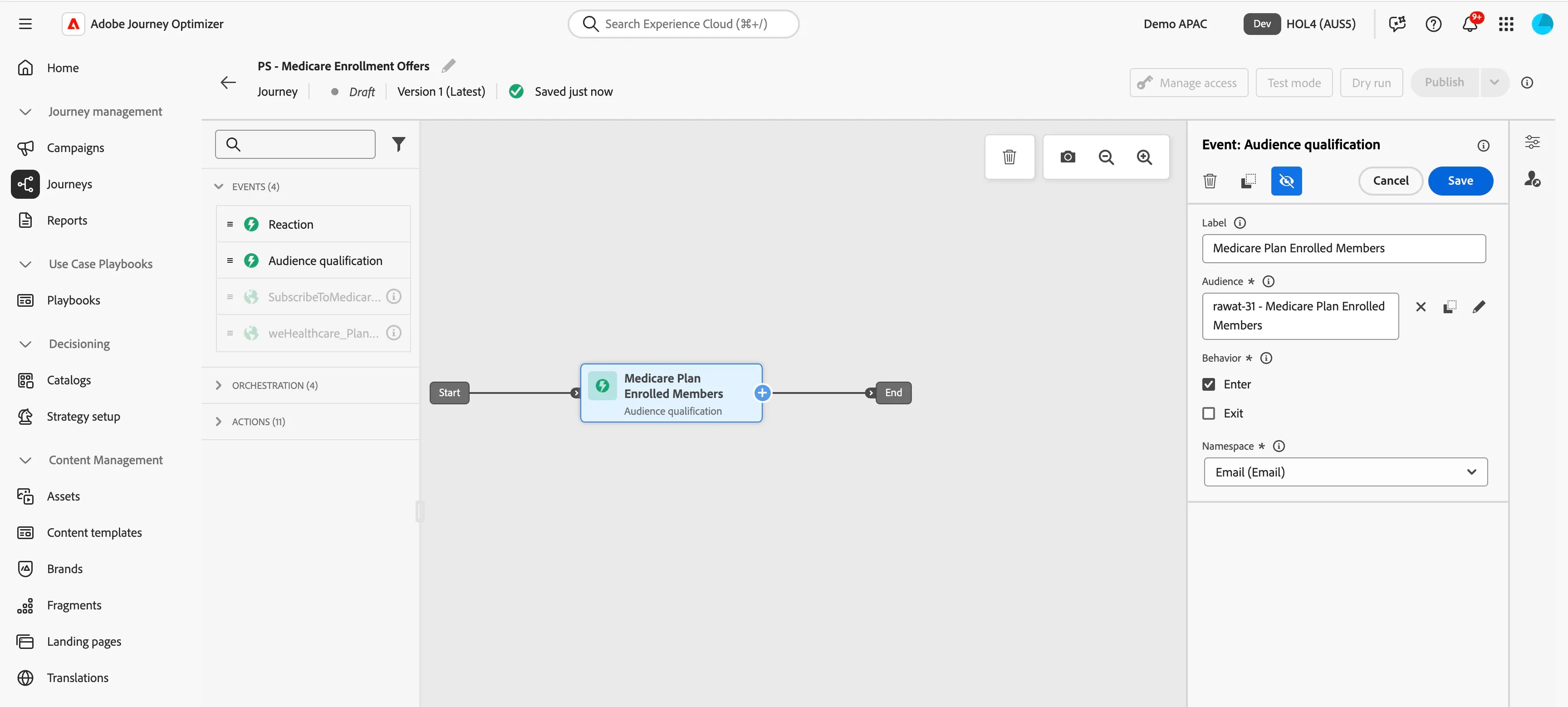Collapse the Journey management nav group

coord(25,112)
